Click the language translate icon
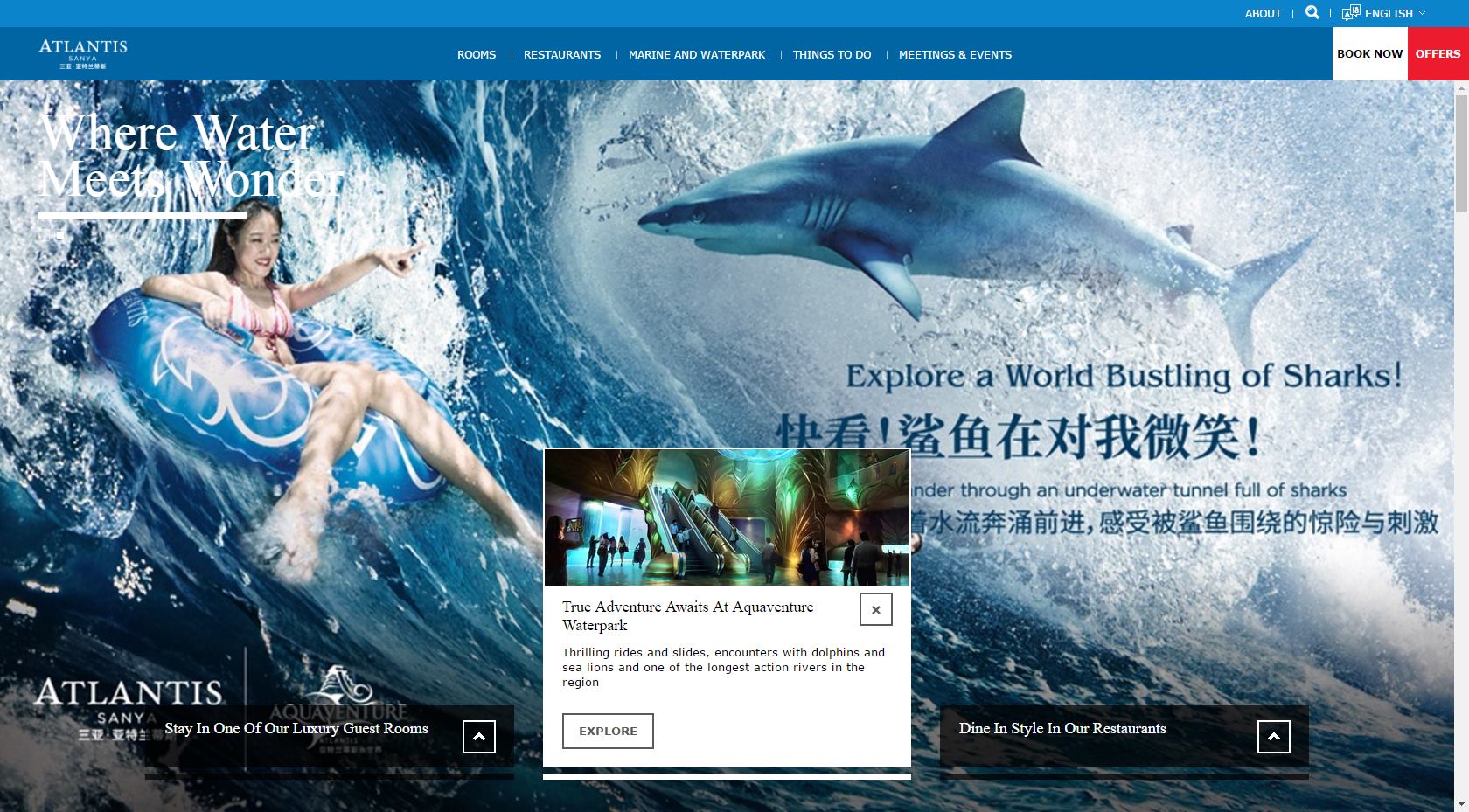1469x812 pixels. click(1351, 13)
